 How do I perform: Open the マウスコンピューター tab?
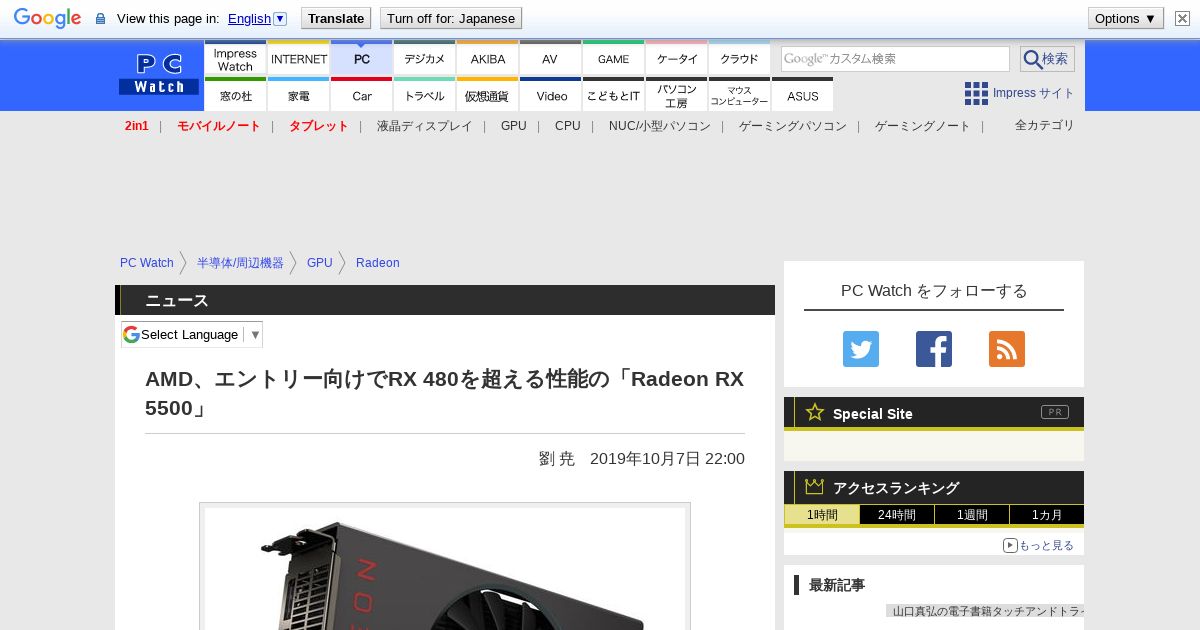pyautogui.click(x=739, y=95)
